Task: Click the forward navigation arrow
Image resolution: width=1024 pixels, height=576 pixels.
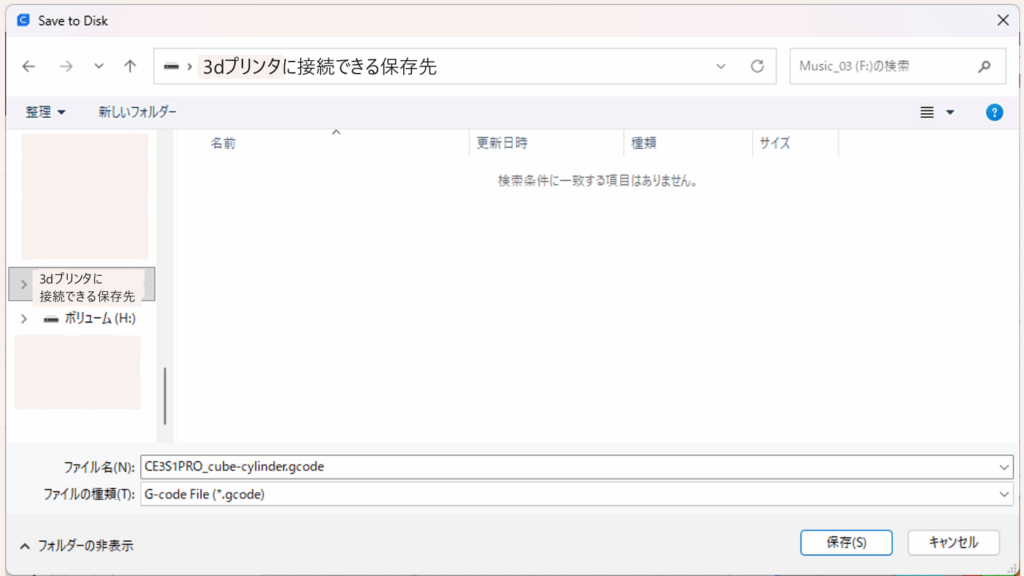Action: pyautogui.click(x=66, y=66)
